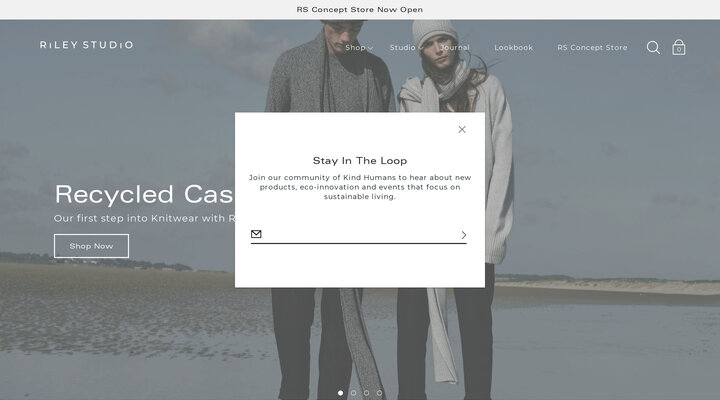Click the envelope icon in newsletter form
This screenshot has height=400, width=720.
click(x=256, y=234)
